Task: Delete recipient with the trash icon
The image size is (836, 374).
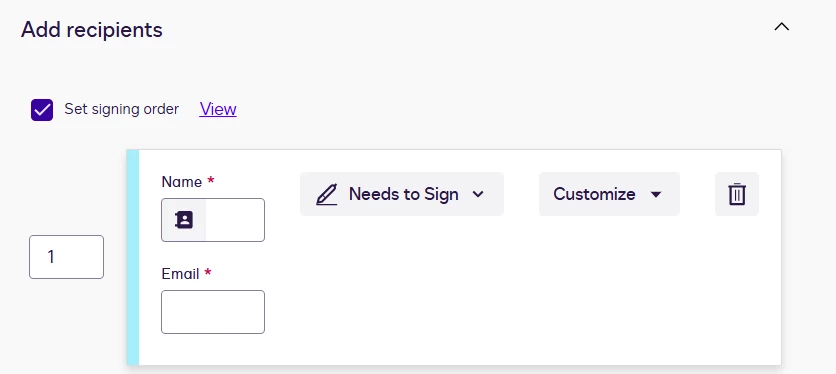Action: (737, 194)
